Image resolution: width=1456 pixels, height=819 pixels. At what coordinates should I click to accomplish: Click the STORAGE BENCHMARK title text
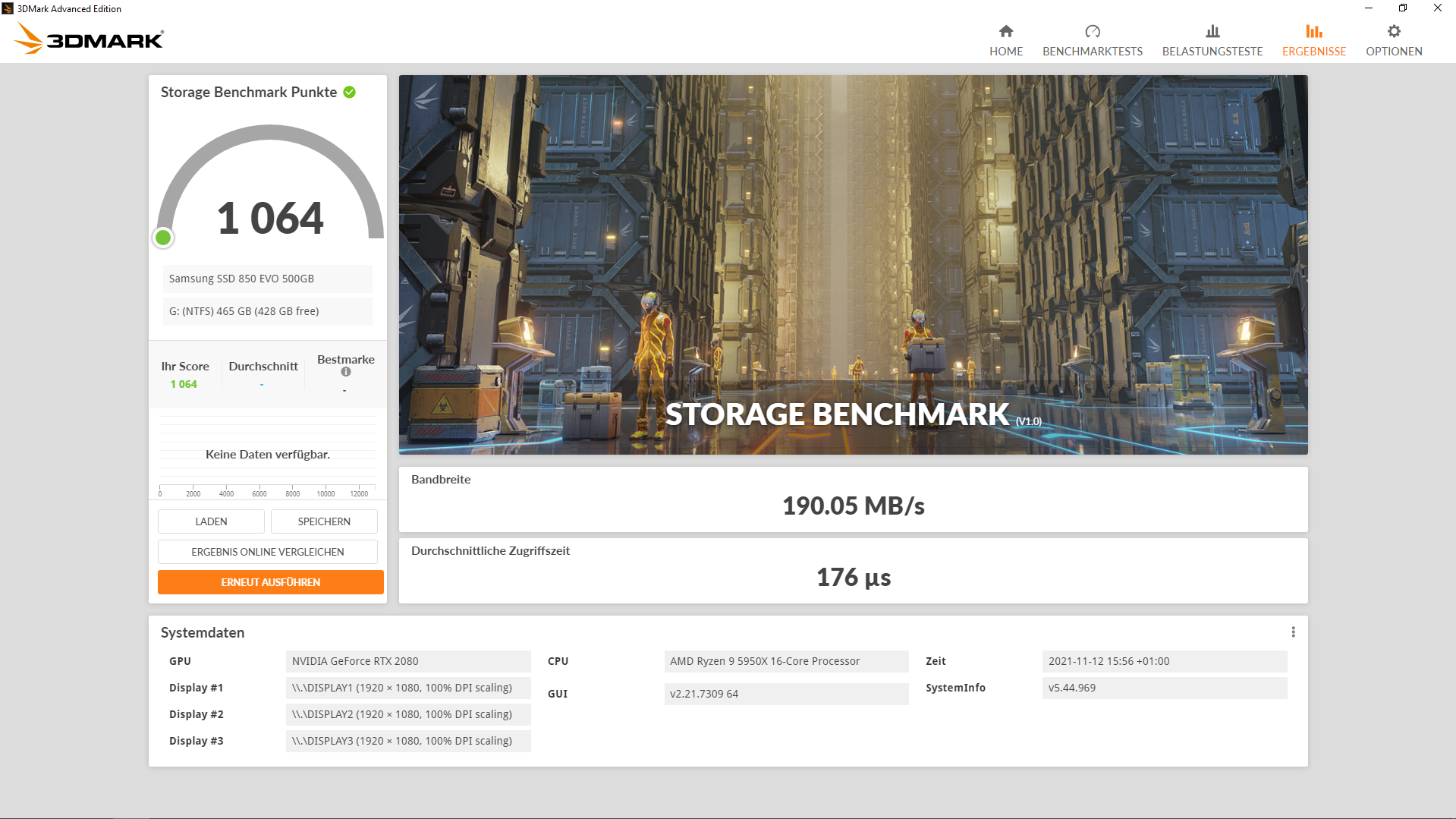point(837,414)
